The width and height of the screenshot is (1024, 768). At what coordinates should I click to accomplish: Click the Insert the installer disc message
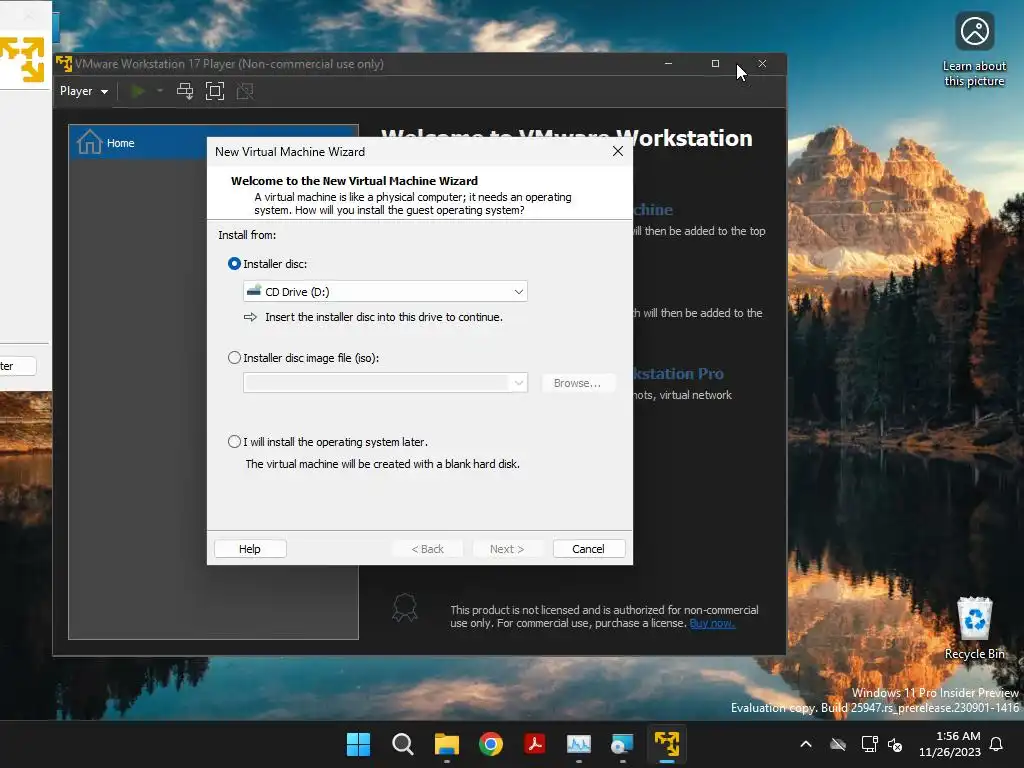[x=384, y=317]
